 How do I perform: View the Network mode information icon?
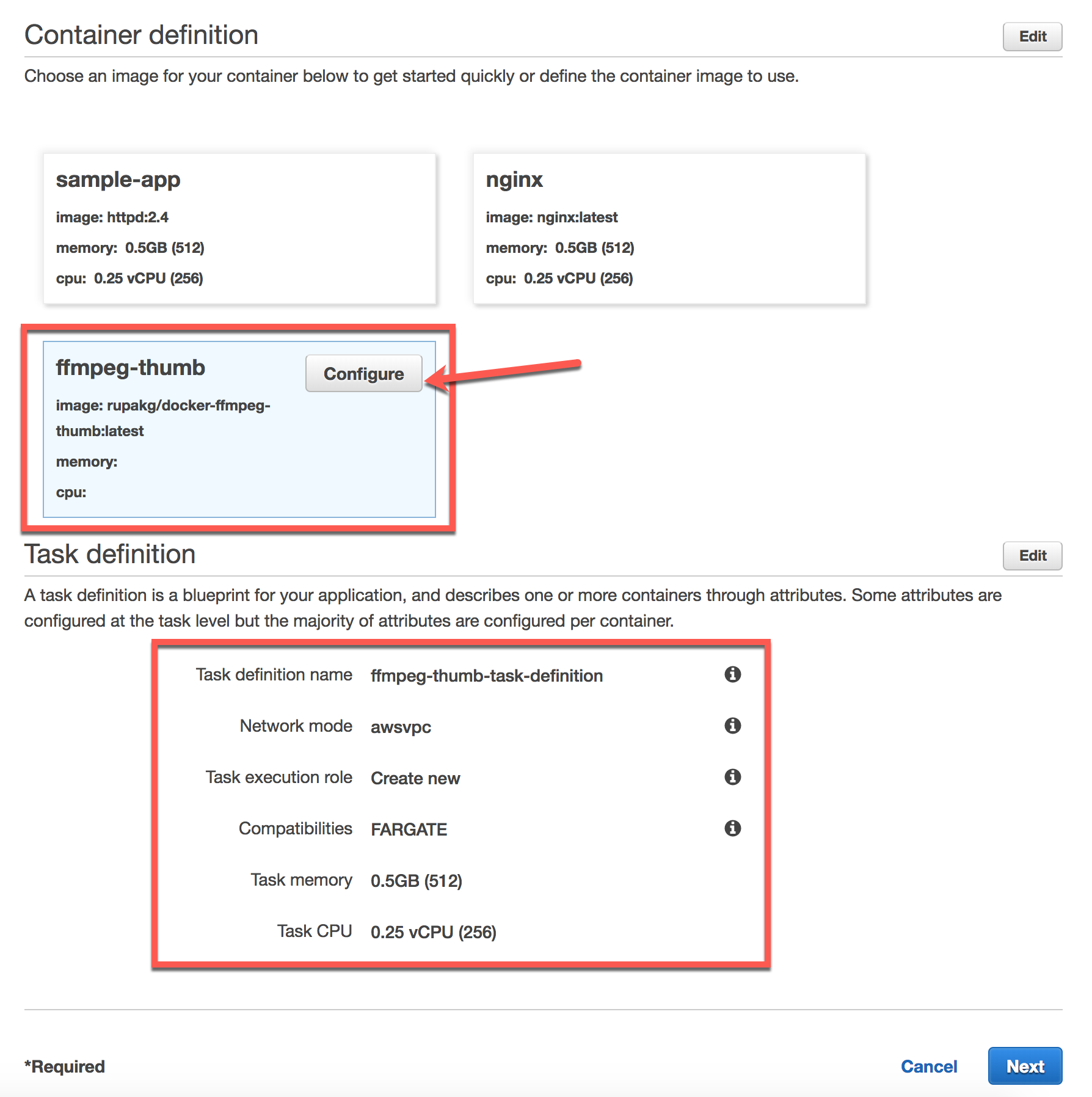point(732,726)
